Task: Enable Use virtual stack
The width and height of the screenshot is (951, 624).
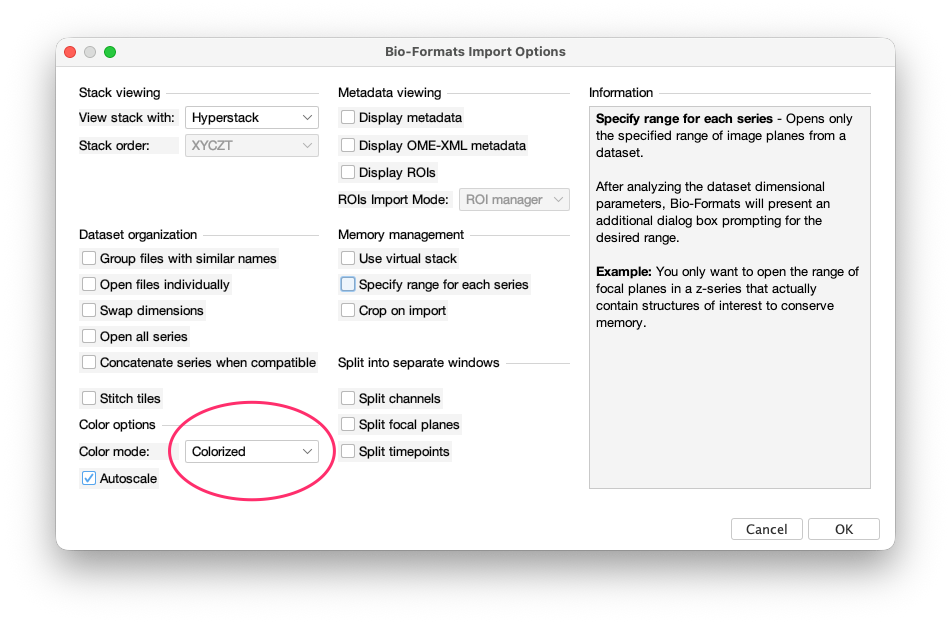Action: (348, 258)
